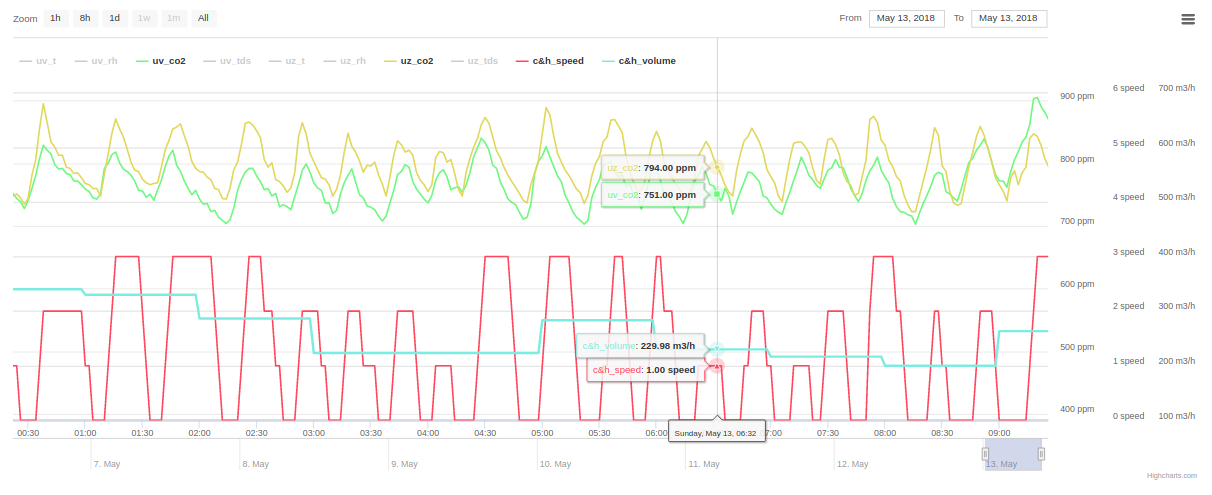Hide the c&h_volume series
1212x495 pixels.
point(639,61)
